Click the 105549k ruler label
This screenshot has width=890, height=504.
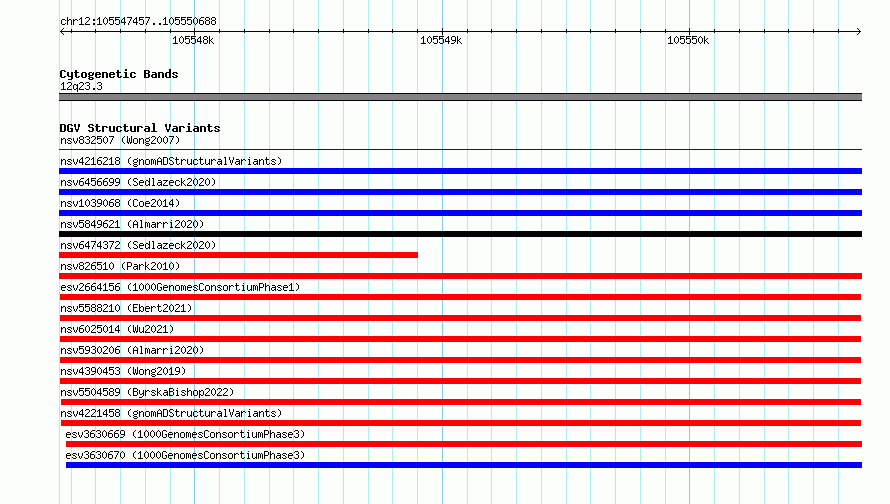[x=441, y=40]
